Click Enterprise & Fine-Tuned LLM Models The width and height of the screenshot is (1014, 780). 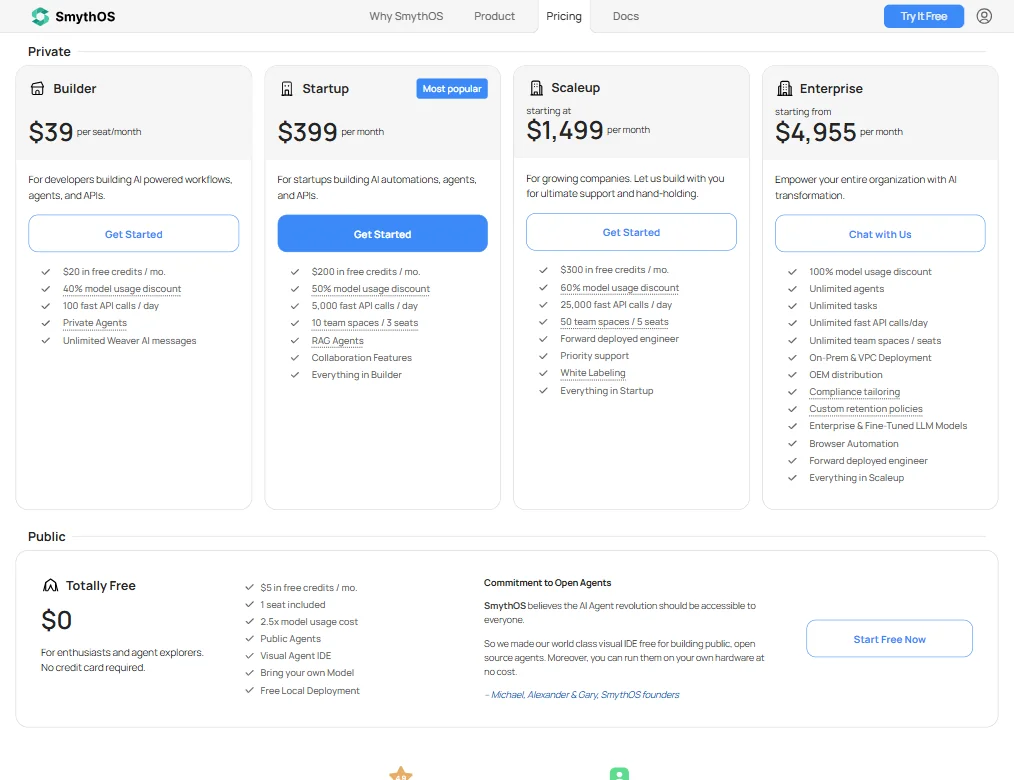[888, 426]
